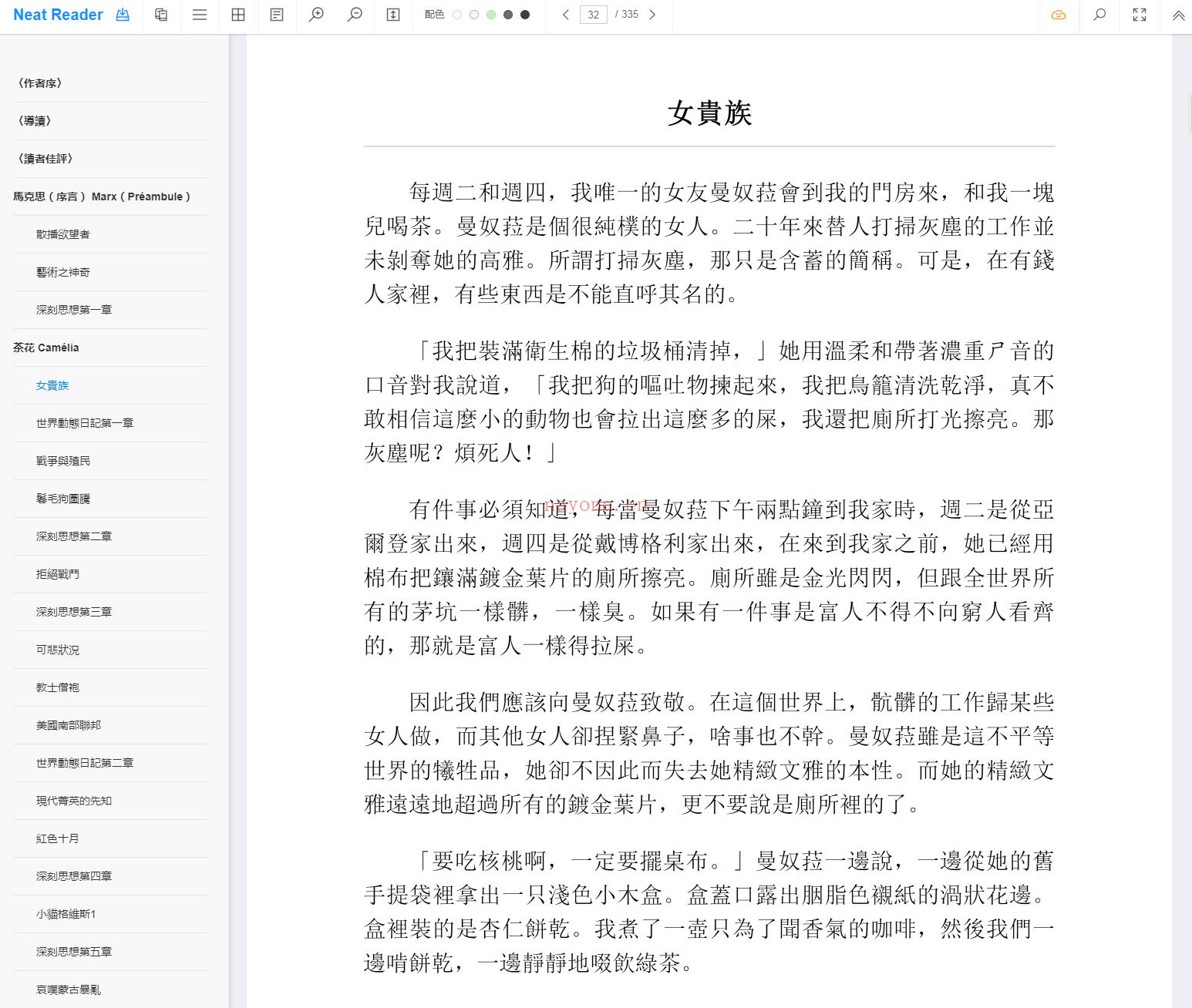Open the library/bookshelf icon in toolbar
1192x1008 pixels.
tap(161, 15)
